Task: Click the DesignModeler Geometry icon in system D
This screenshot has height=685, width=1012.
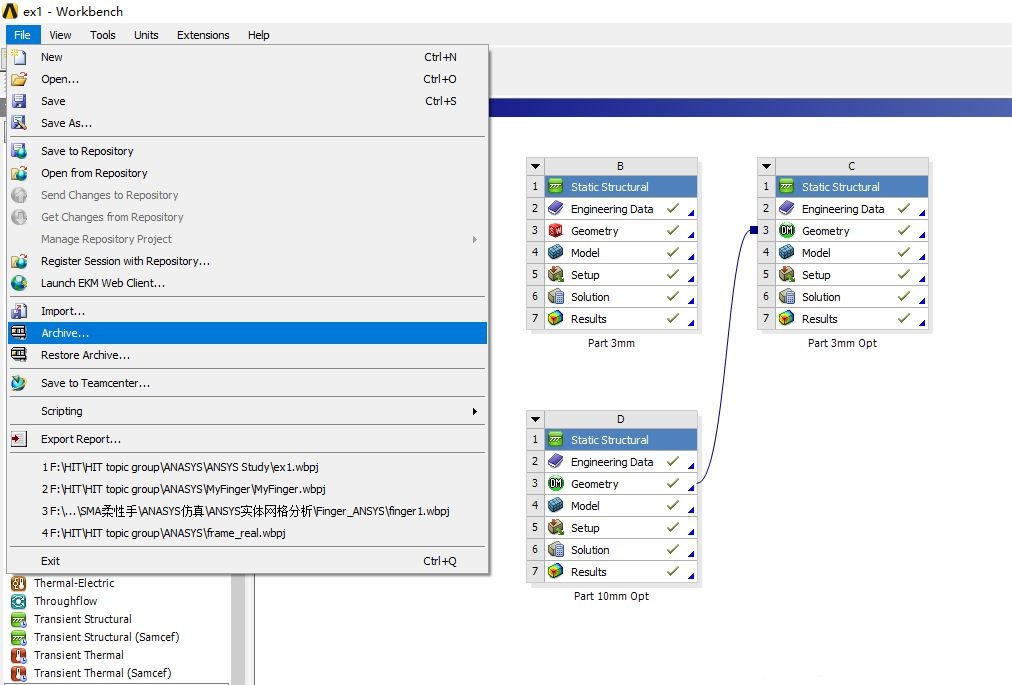Action: [x=556, y=484]
